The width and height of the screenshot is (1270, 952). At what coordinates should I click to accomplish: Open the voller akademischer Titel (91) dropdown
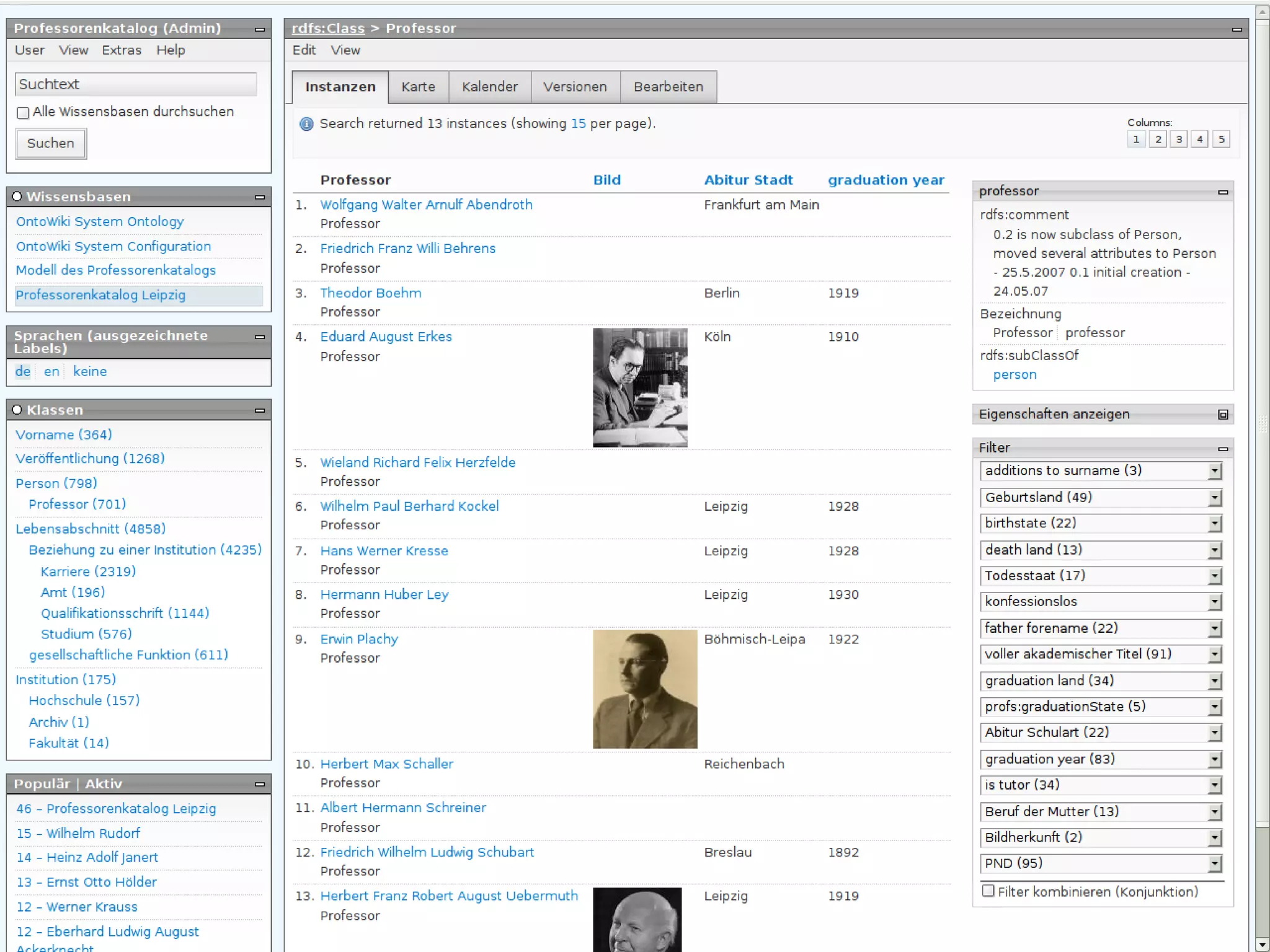pos(1101,654)
